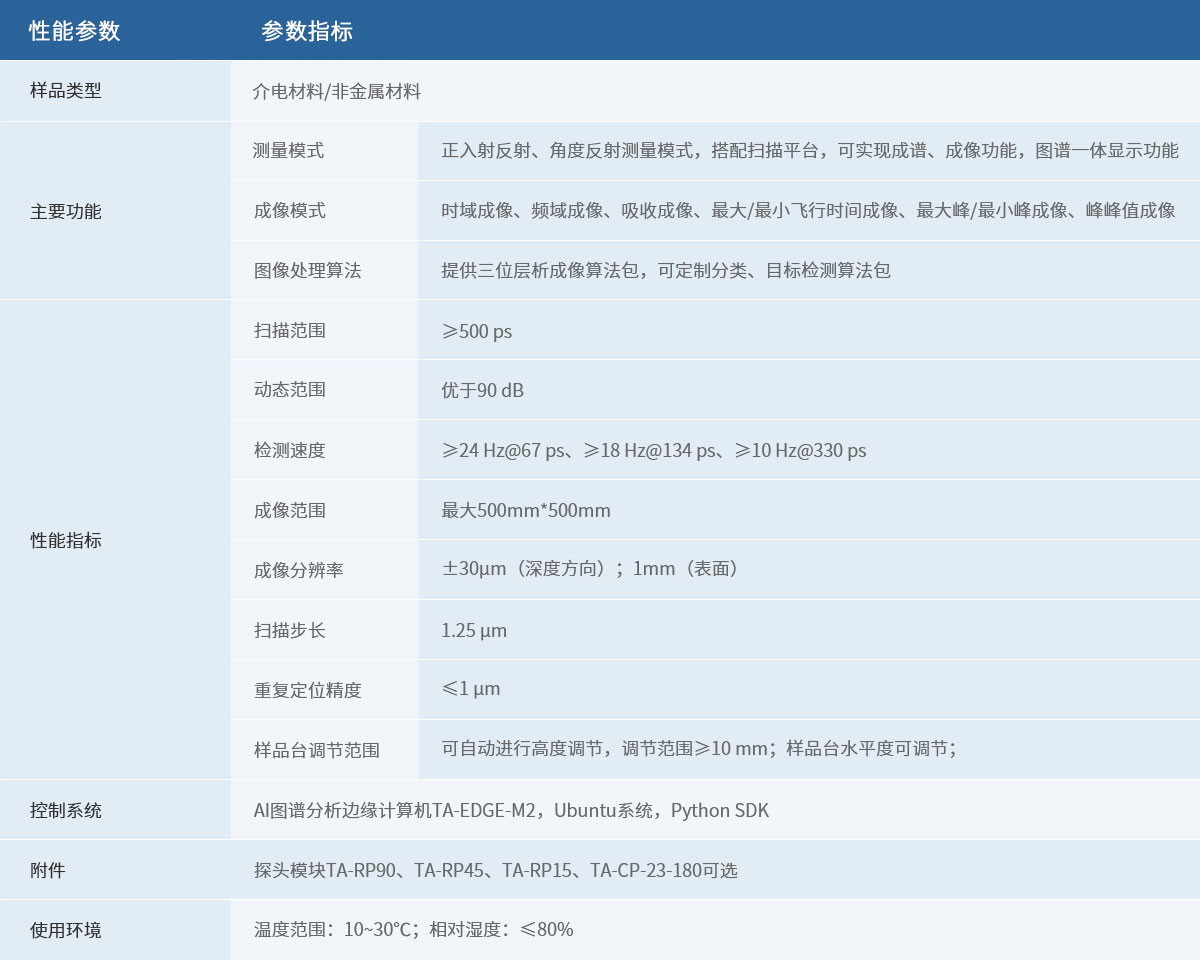Select the 重复定位精度 parameter label

[307, 690]
